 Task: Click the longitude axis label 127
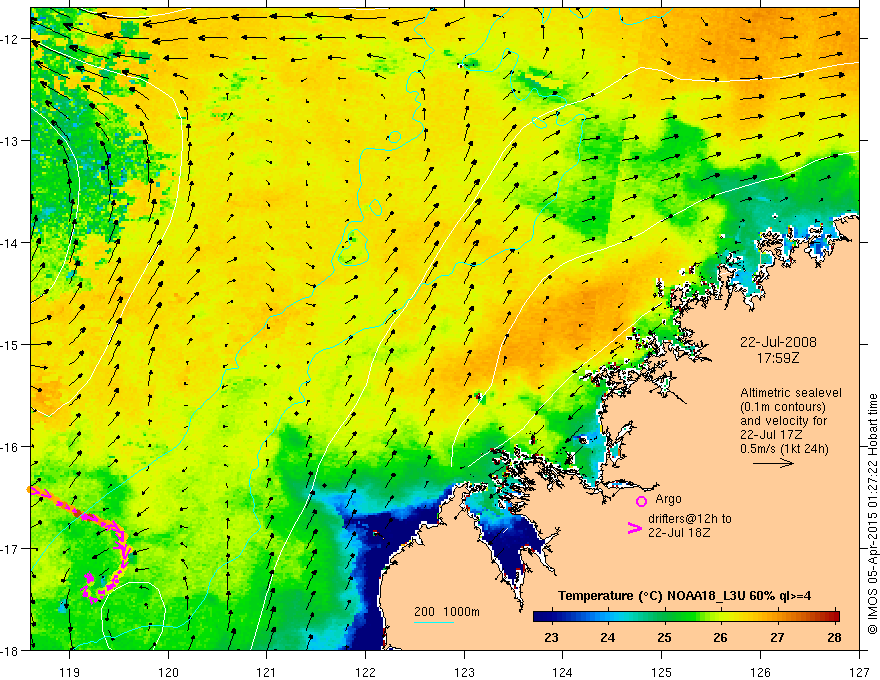[859, 672]
